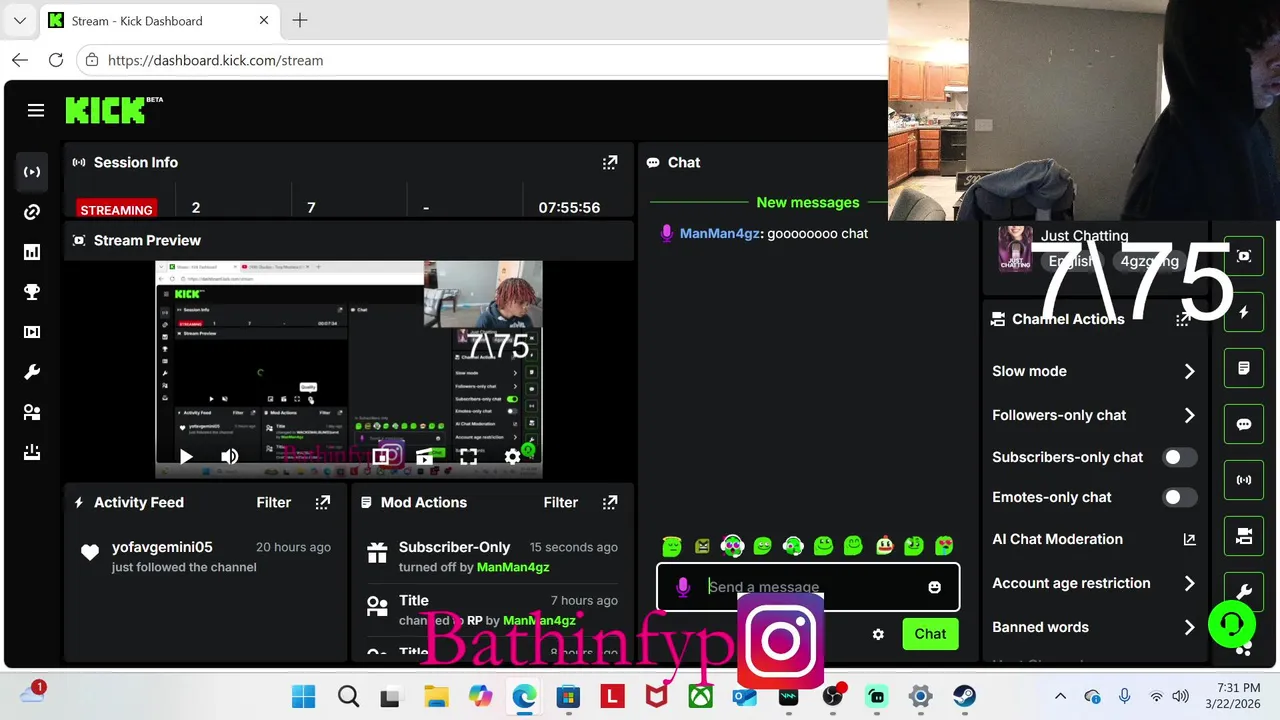Open browser tab list dropdown arrow
The image size is (1280, 720).
tap(19, 20)
